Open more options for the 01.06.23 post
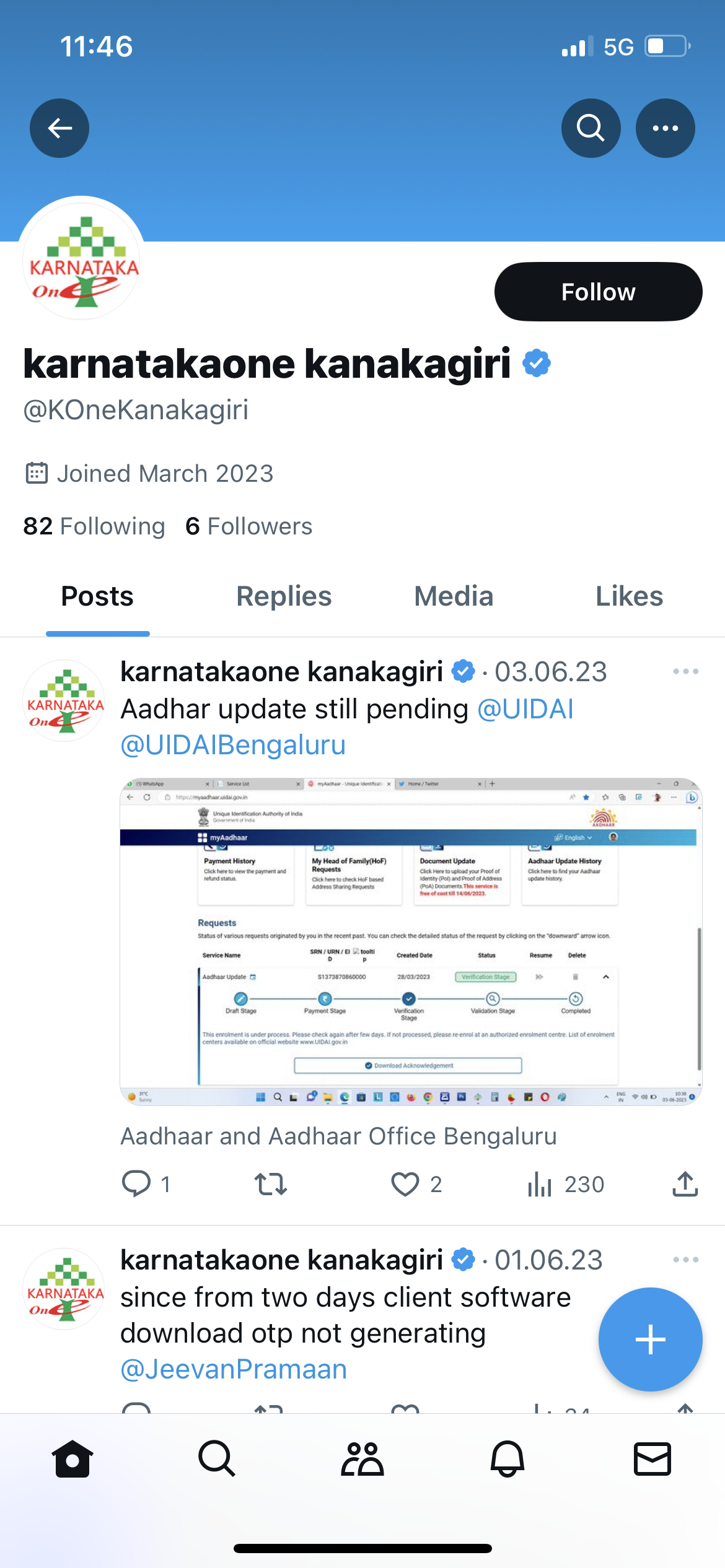 coord(685,1260)
